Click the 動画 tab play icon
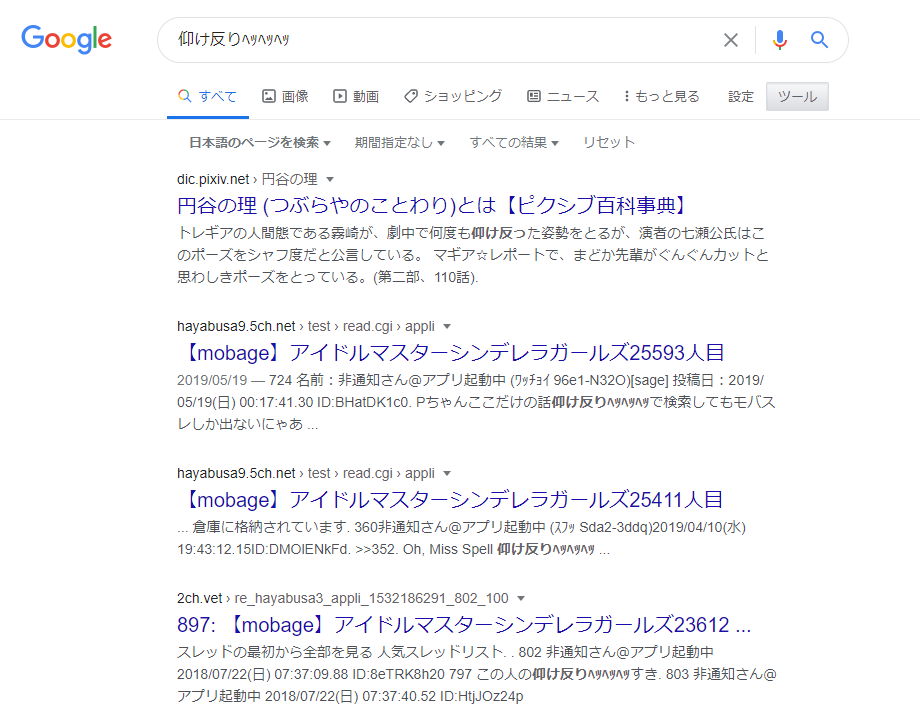 pyautogui.click(x=340, y=96)
